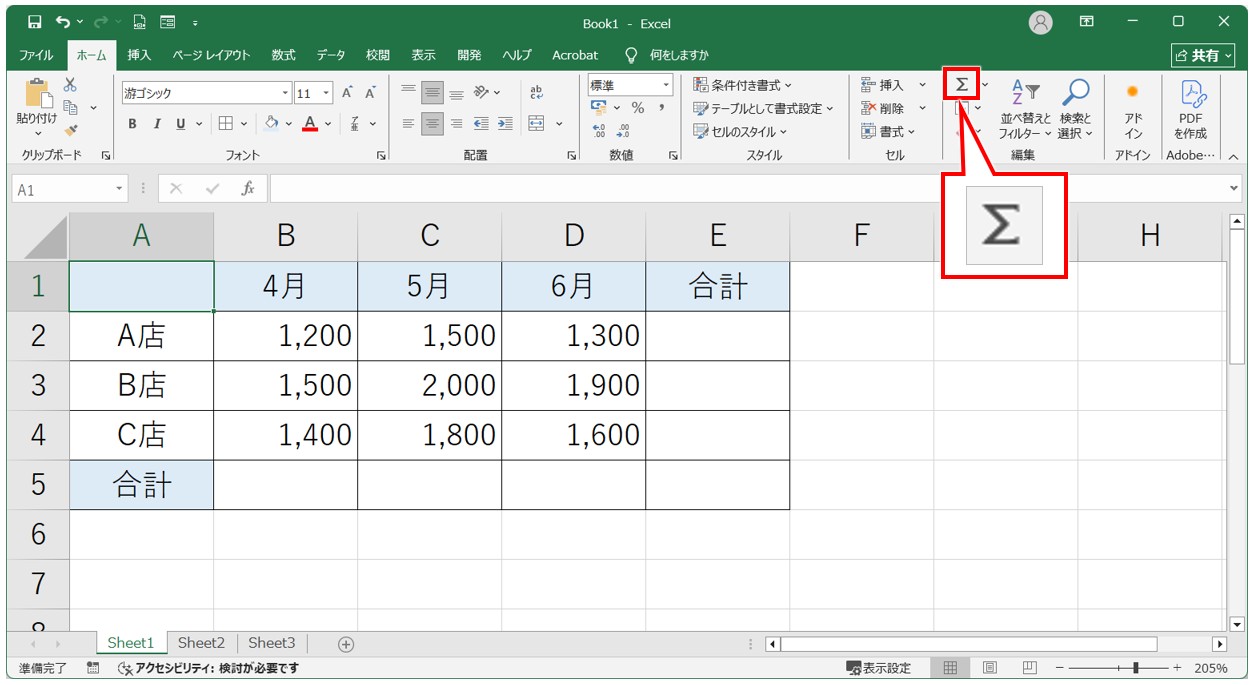1254x685 pixels.
Task: Click the account profile avatar icon
Action: point(1041,22)
